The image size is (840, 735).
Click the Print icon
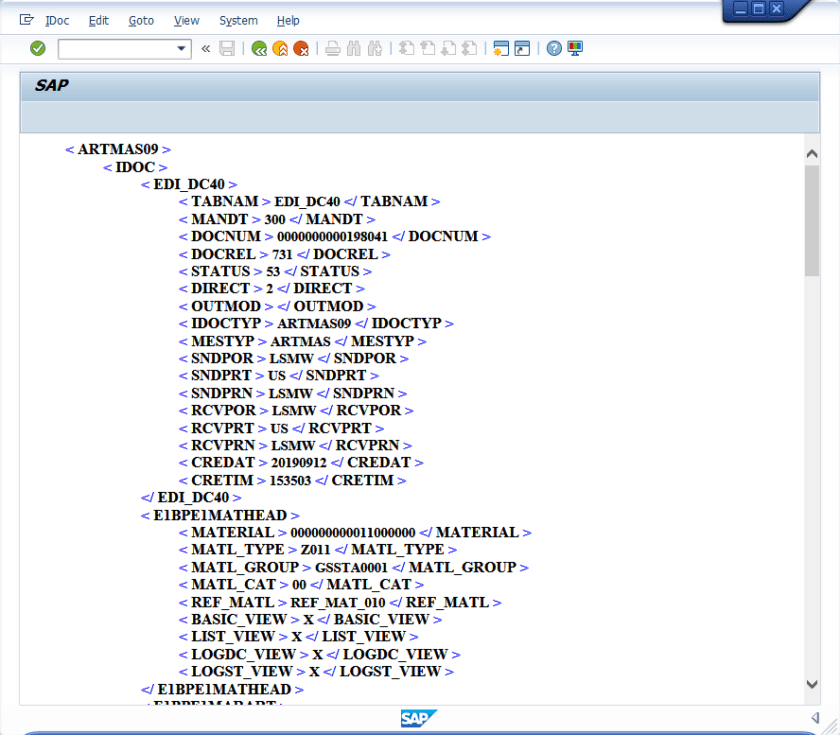click(332, 47)
